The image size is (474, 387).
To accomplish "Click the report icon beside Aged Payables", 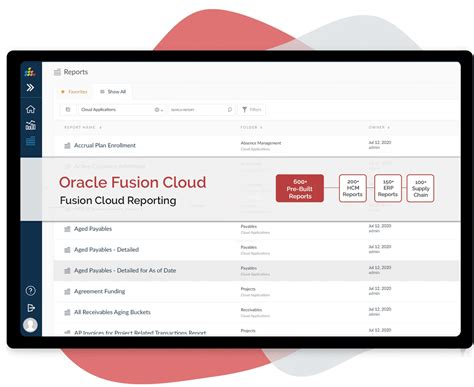I will click(x=67, y=229).
